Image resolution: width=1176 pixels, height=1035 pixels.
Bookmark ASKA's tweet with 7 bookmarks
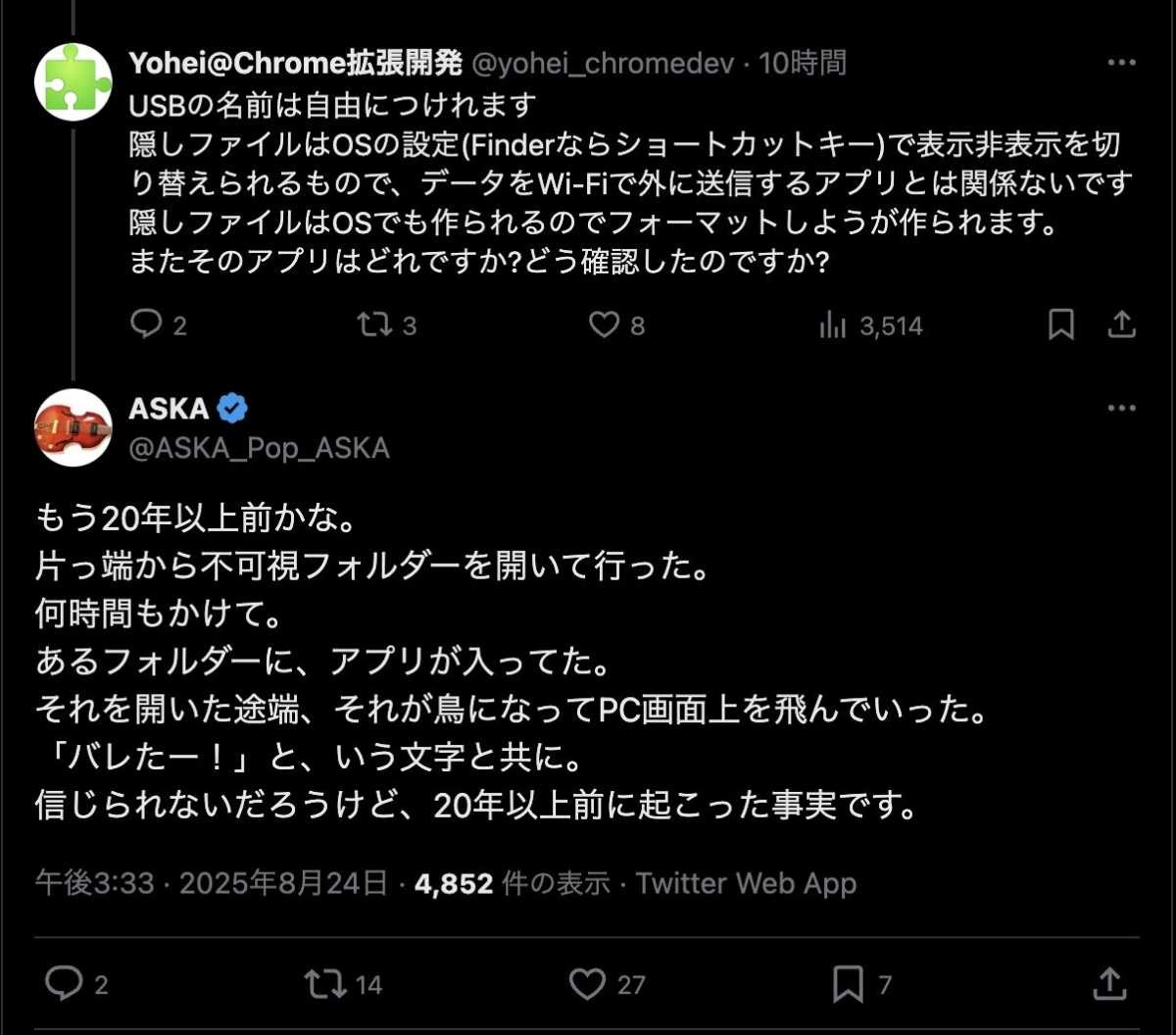click(x=849, y=983)
